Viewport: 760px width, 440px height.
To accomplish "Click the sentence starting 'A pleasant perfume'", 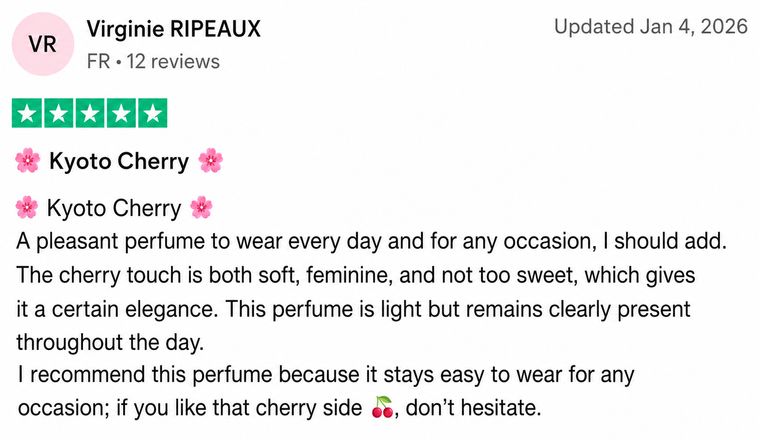I will [x=372, y=241].
